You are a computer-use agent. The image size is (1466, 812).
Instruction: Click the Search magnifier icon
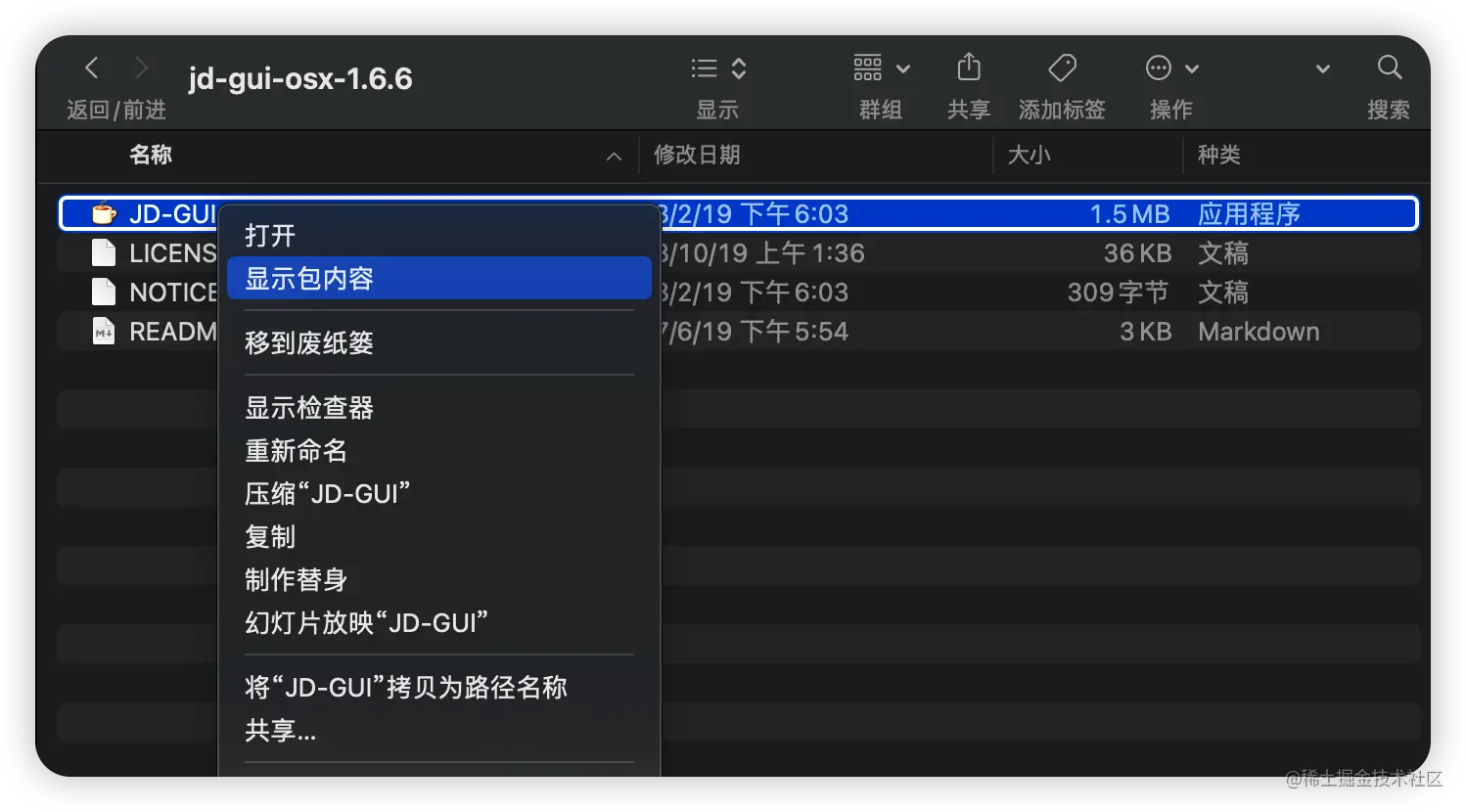click(x=1389, y=68)
